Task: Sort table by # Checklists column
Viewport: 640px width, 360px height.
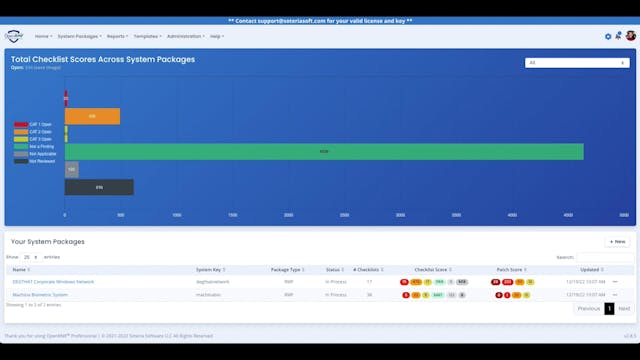Action: [x=368, y=270]
